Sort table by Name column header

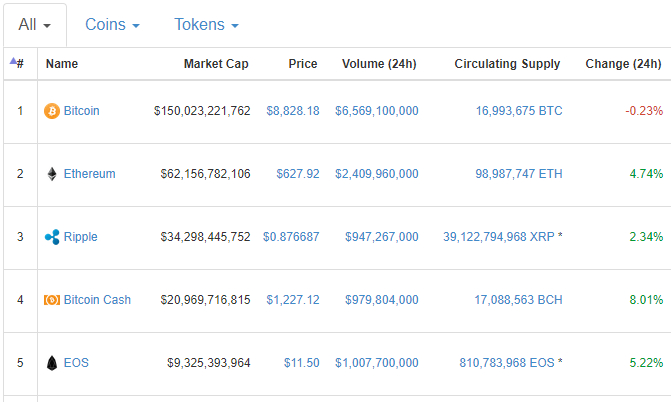pos(62,64)
